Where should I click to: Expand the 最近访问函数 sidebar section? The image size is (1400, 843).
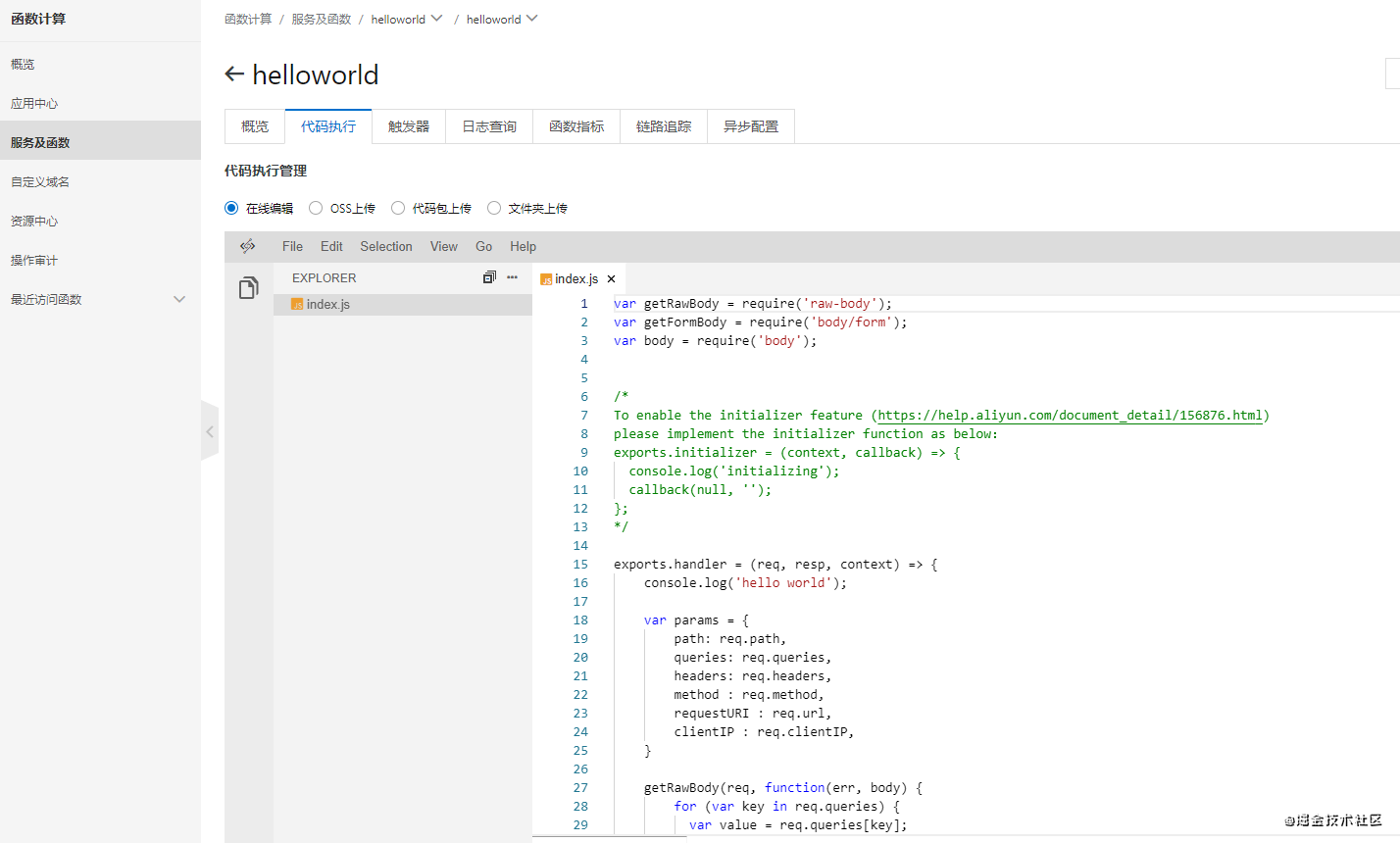tap(179, 299)
